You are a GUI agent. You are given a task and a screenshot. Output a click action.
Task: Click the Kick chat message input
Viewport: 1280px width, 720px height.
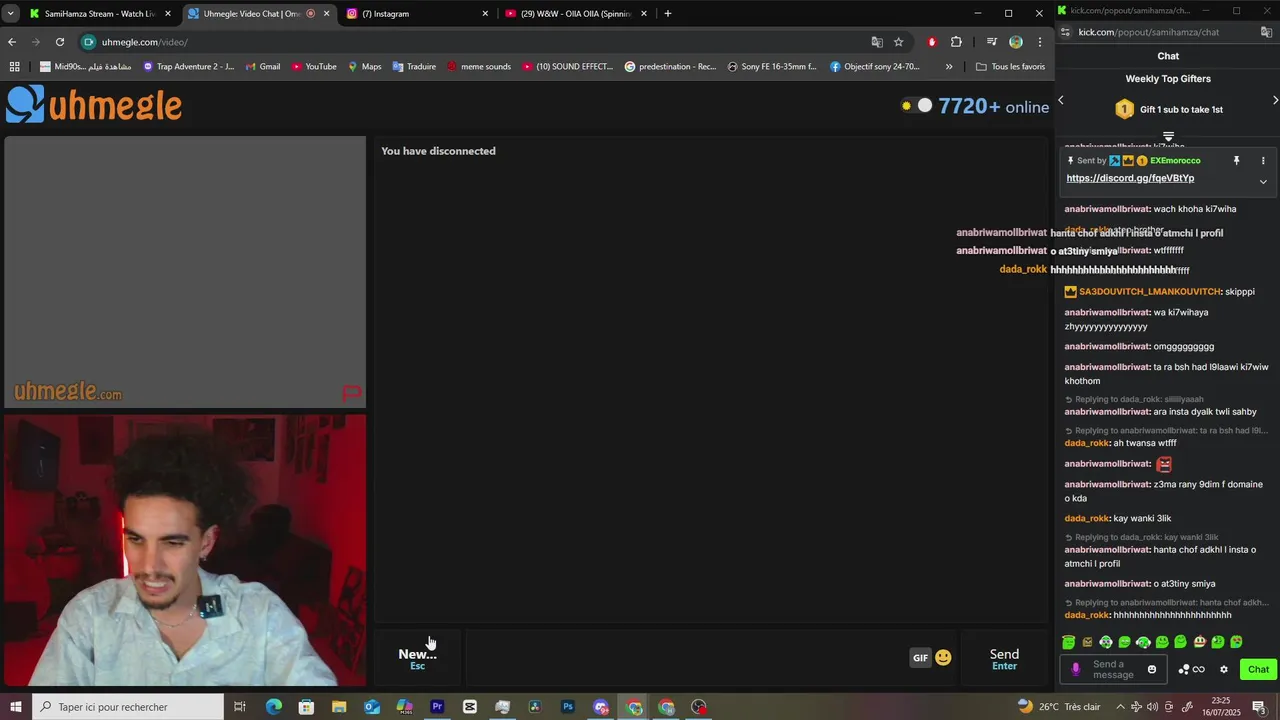[1113, 669]
